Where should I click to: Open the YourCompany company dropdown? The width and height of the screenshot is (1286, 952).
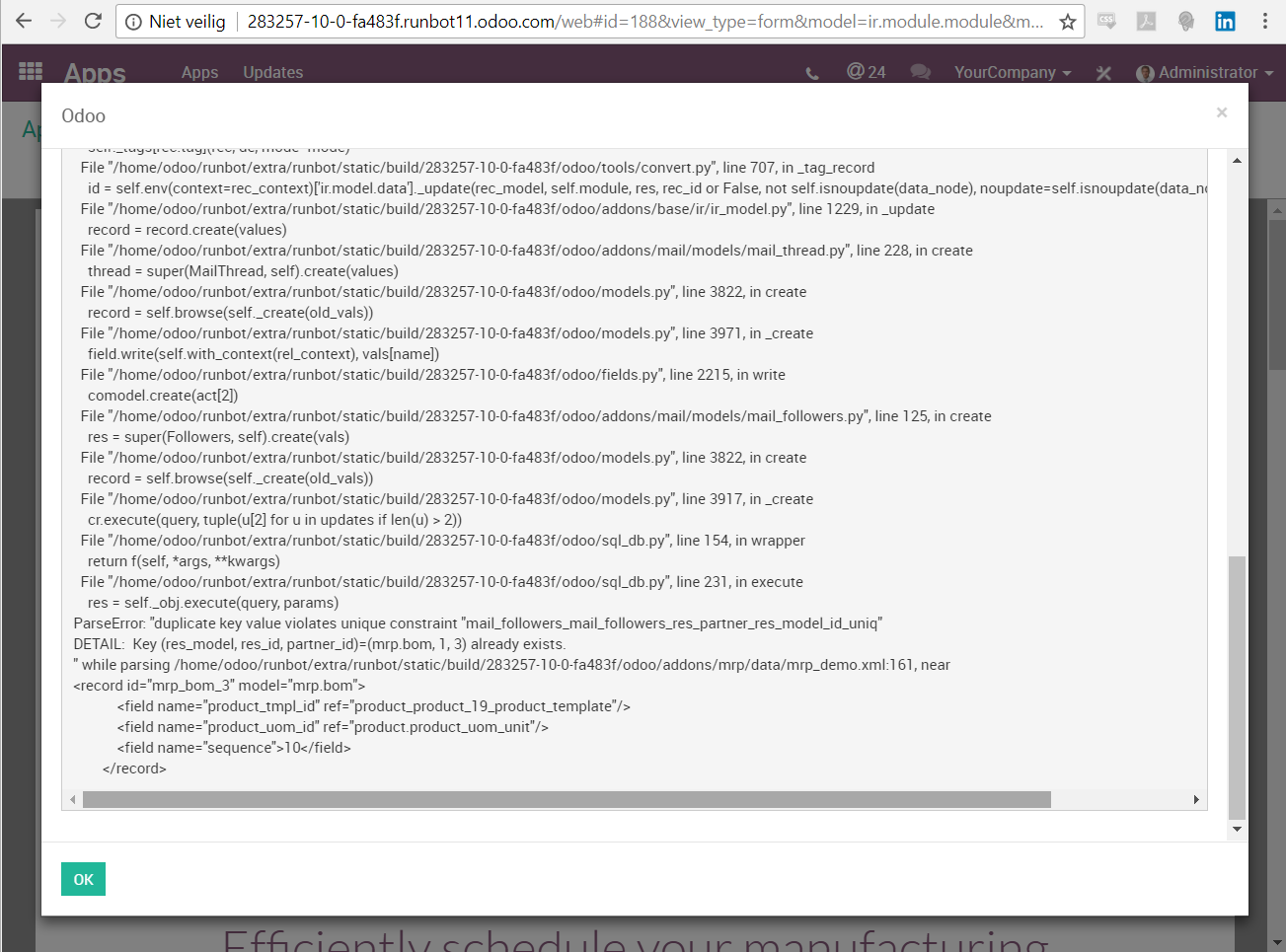point(1012,72)
